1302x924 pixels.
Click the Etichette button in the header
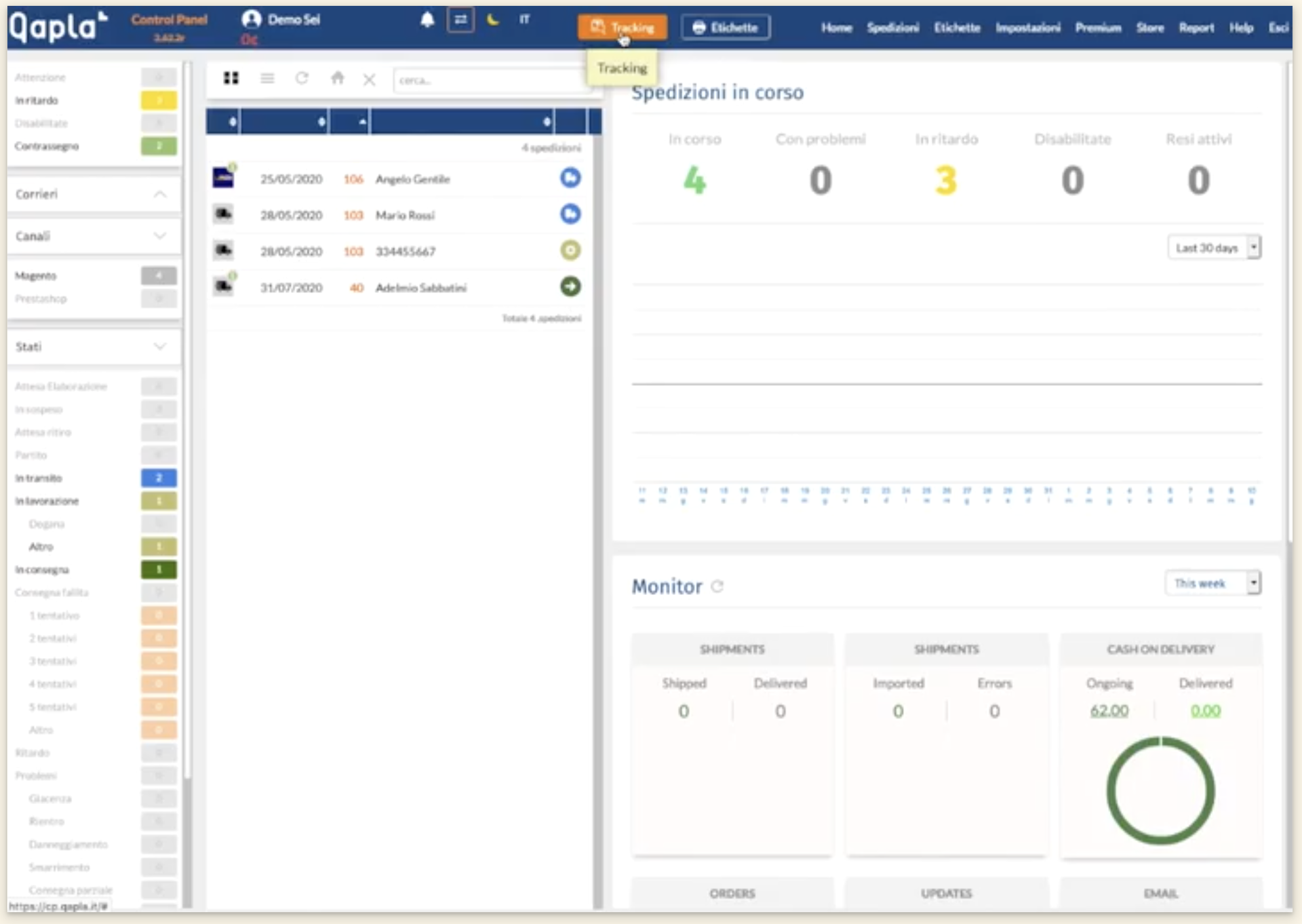coord(725,28)
